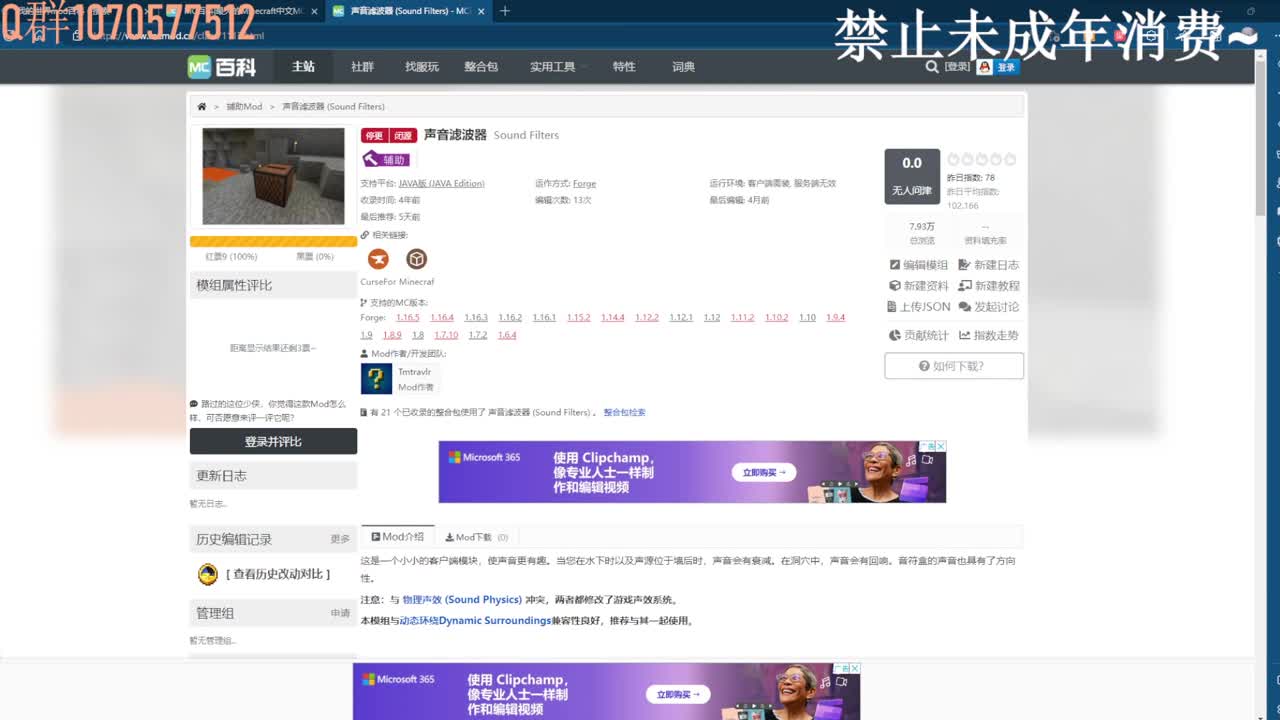
Task: Select 社群 in the navigation bar
Action: [x=361, y=66]
